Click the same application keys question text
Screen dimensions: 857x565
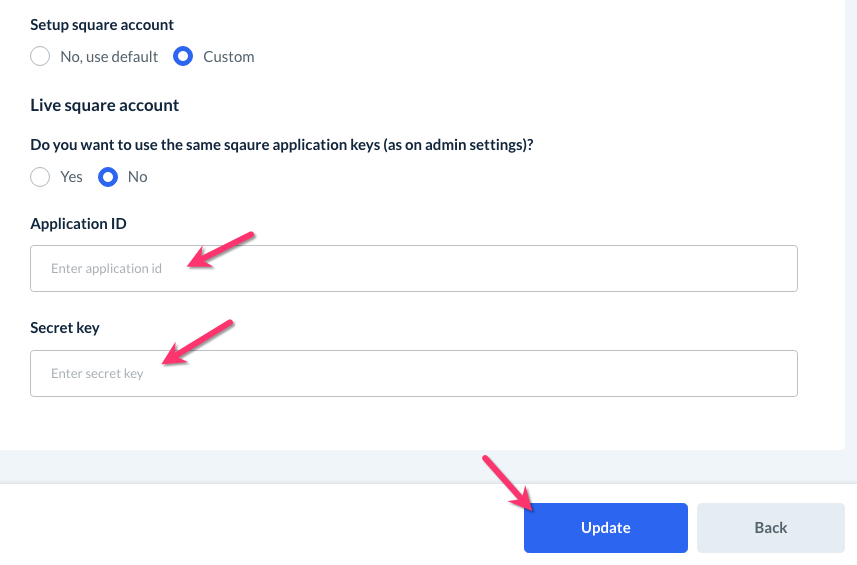282,145
